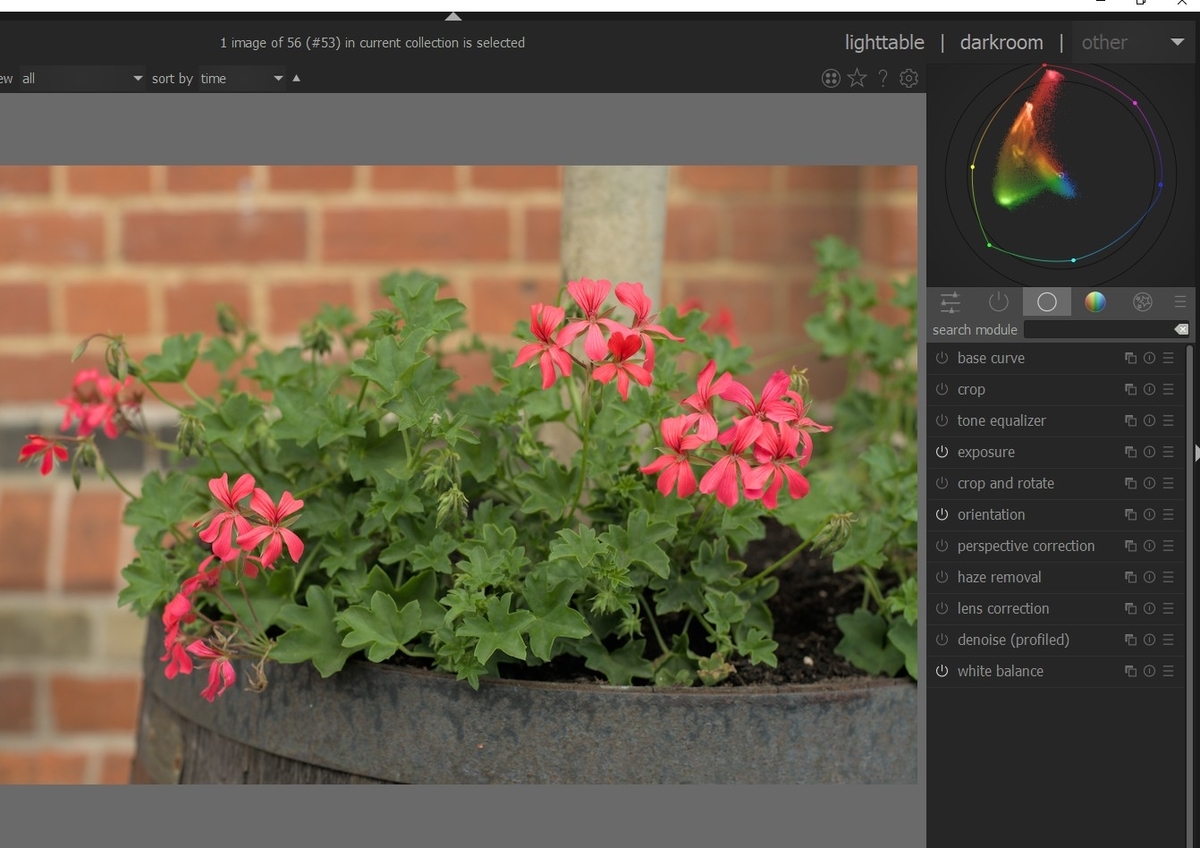
Task: Open the 'other' views dropdown
Action: (1132, 42)
